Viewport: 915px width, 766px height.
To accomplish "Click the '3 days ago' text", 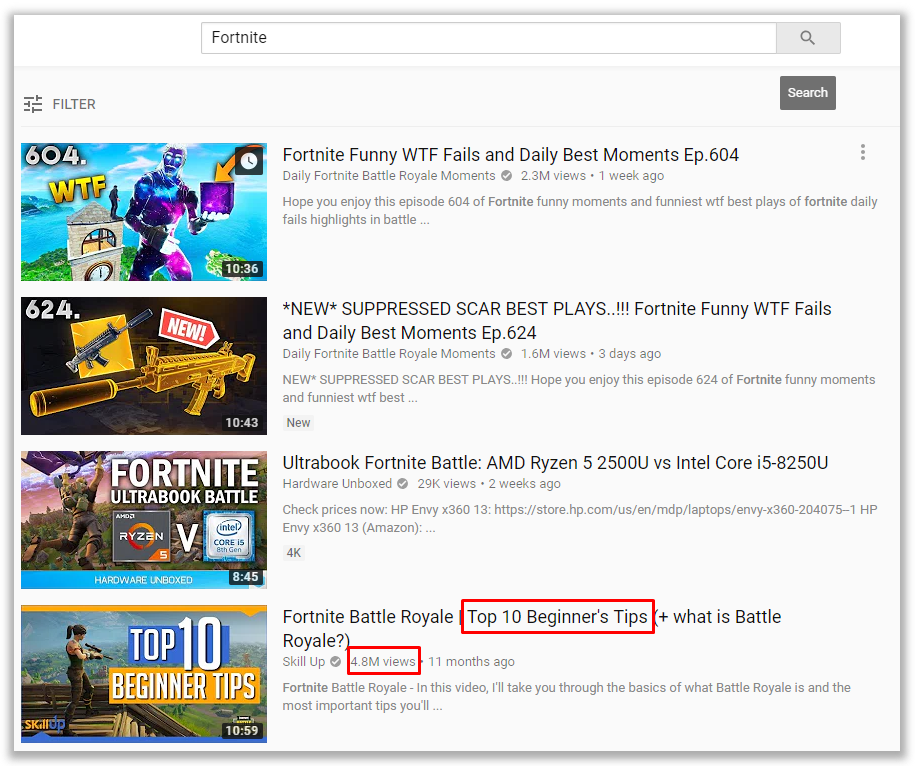I will click(630, 354).
